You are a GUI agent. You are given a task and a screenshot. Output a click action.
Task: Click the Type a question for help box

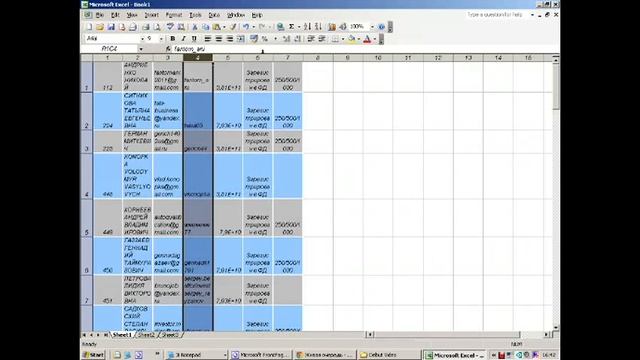[499, 15]
